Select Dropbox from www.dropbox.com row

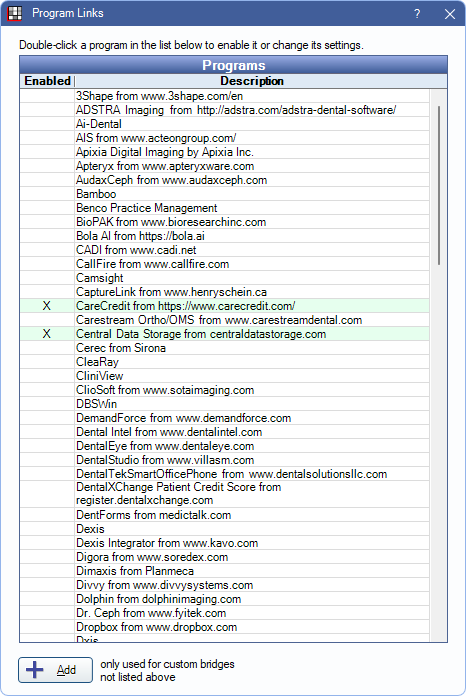[225, 627]
